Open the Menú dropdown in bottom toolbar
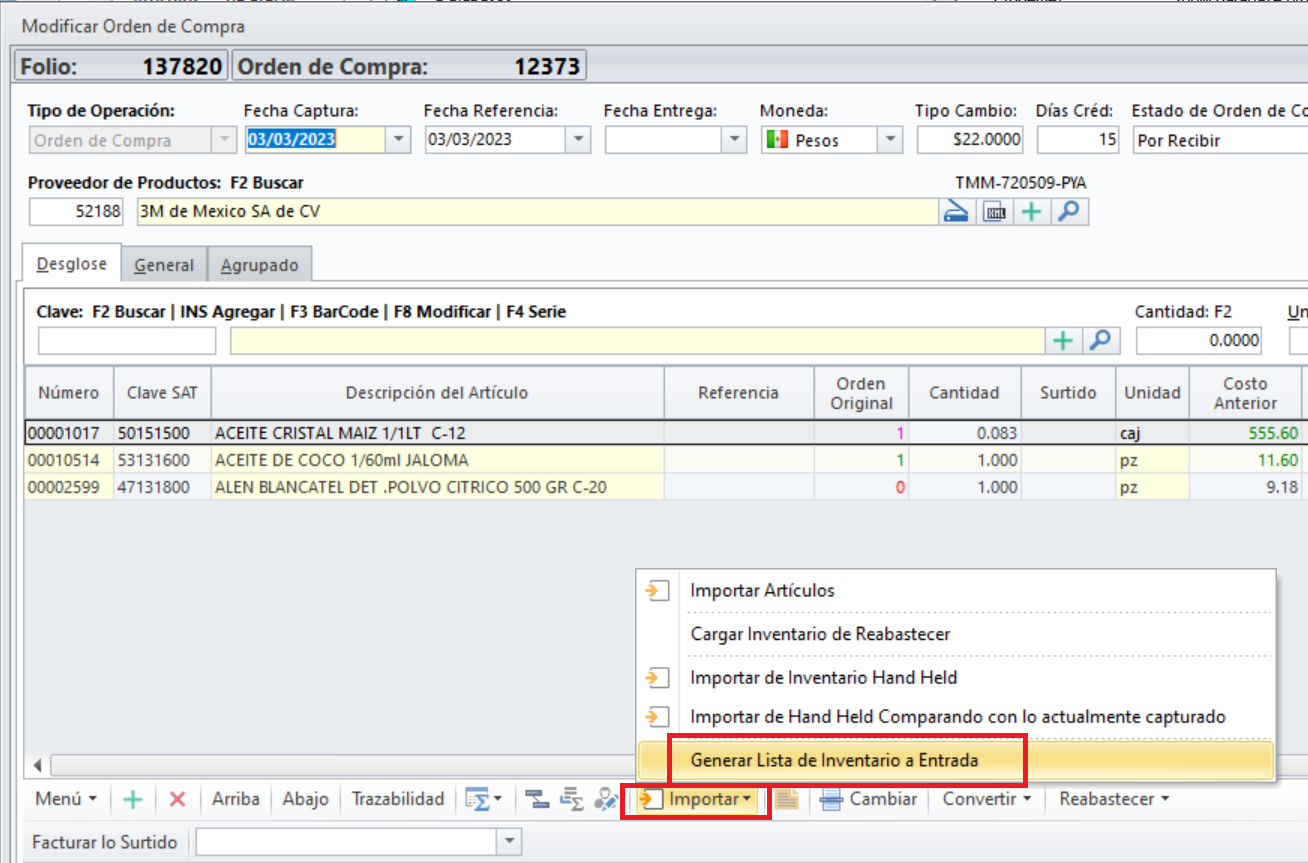Image resolution: width=1308 pixels, height=863 pixels. [66, 799]
